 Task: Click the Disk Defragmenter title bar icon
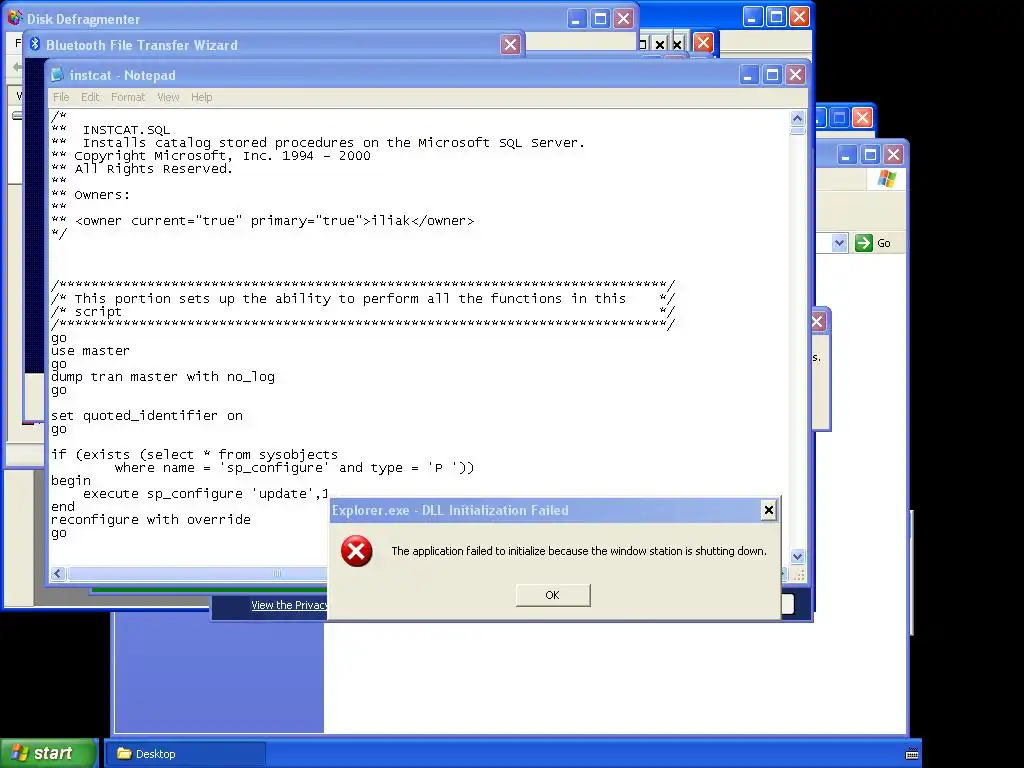coord(15,18)
